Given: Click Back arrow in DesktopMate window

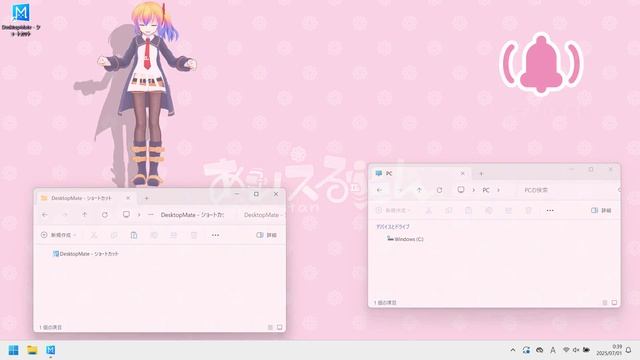Looking at the screenshot, I should click(x=45, y=215).
